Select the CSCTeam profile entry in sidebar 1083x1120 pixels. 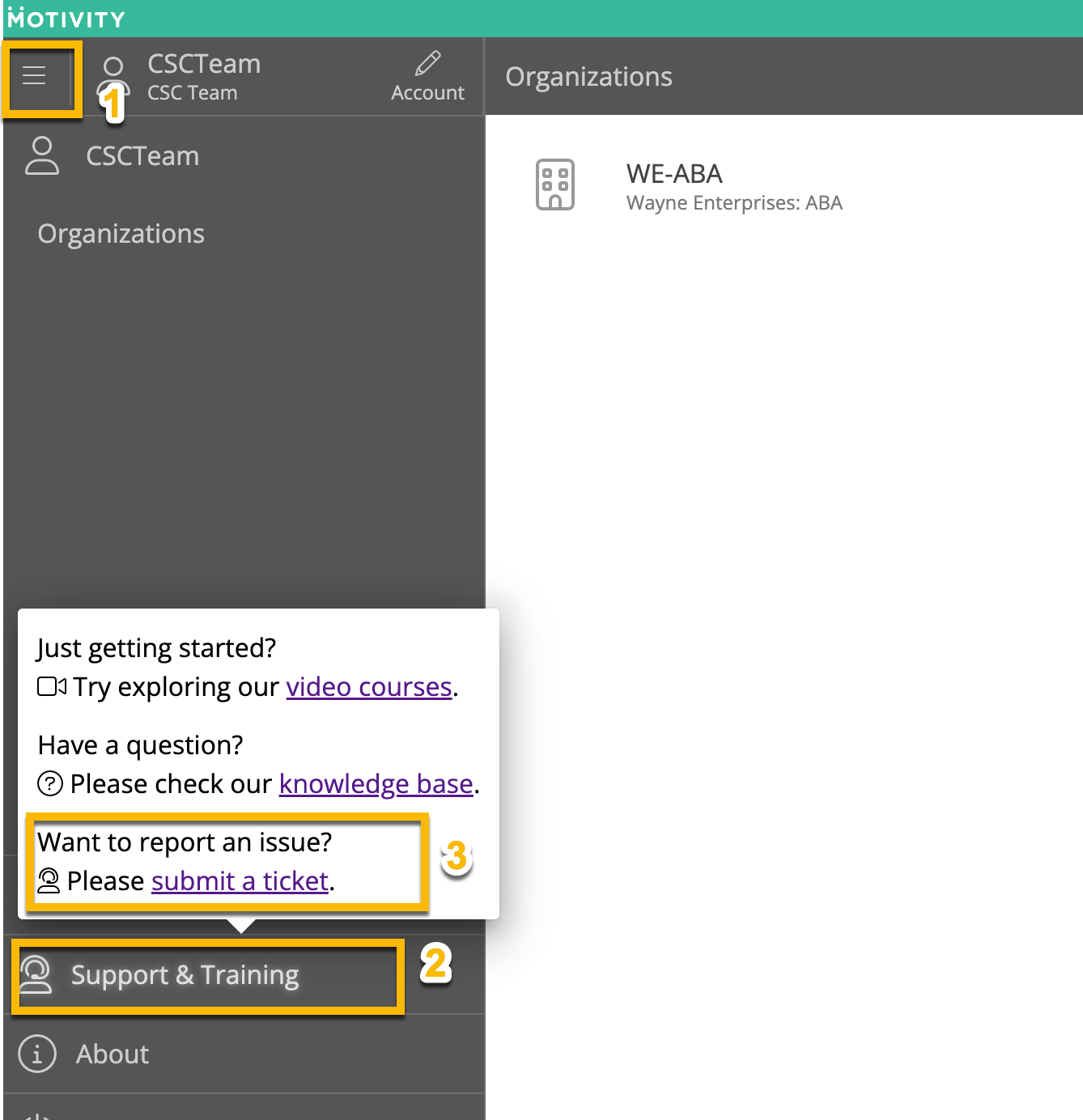pyautogui.click(x=142, y=156)
